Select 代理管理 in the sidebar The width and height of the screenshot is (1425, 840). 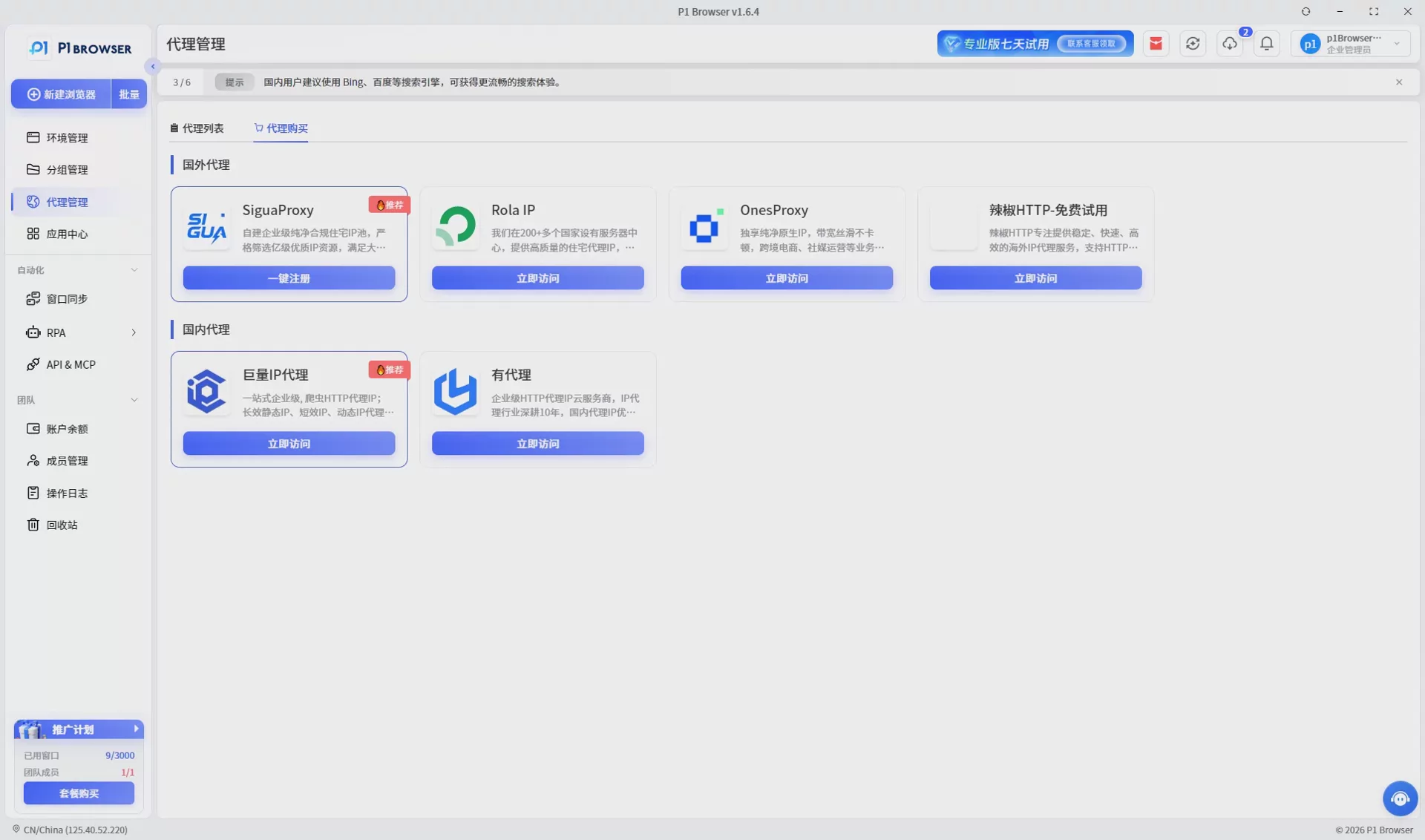click(x=79, y=202)
